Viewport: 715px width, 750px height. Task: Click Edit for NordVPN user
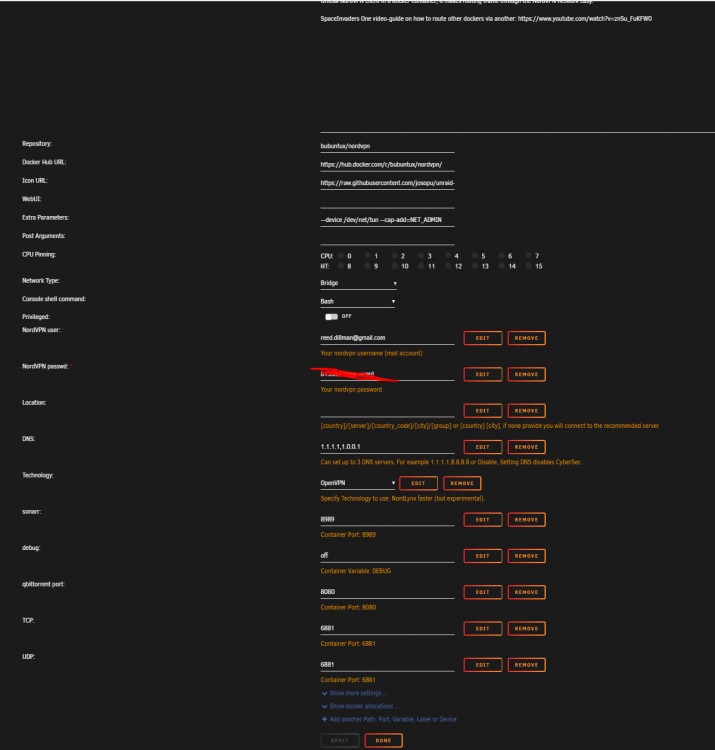483,338
